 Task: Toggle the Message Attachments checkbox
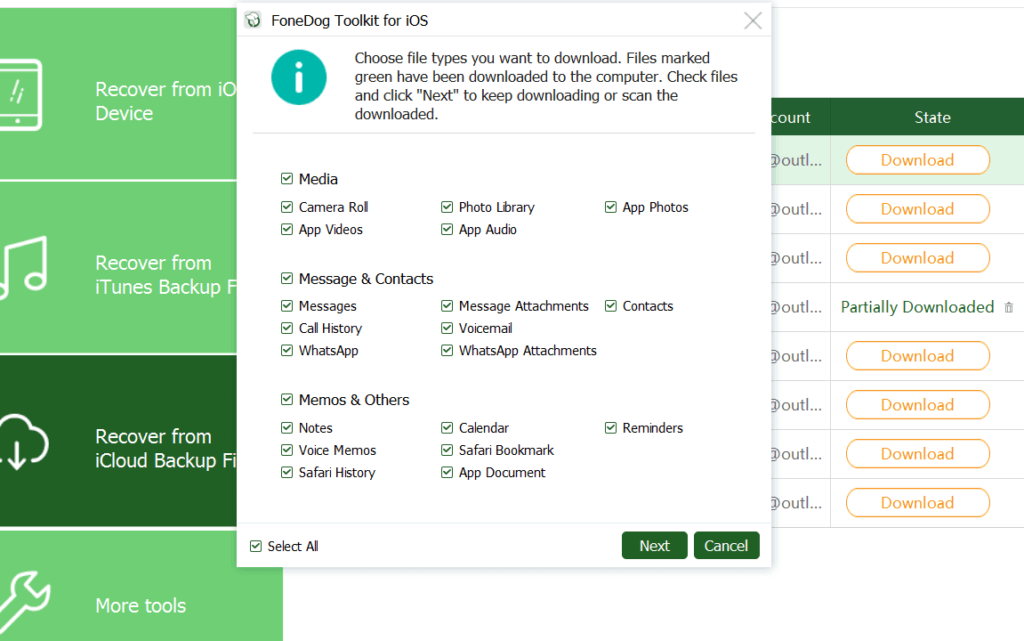[x=447, y=305]
